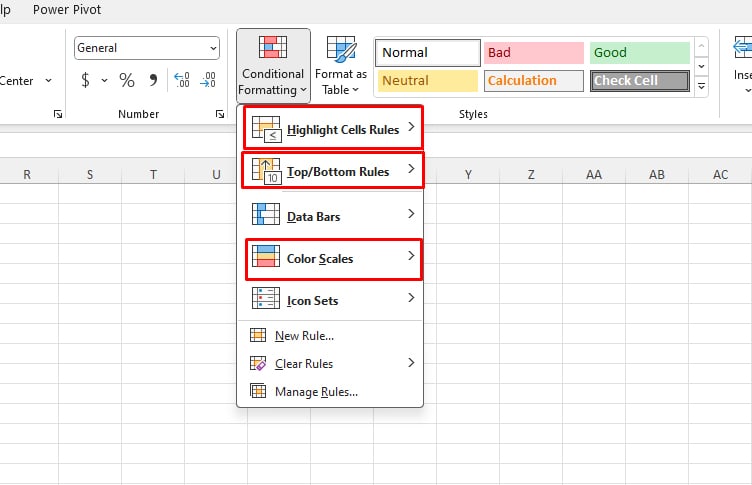Viewport: 752px width, 485px height.
Task: Expand Icon Sets arrow chevron
Action: [411, 297]
